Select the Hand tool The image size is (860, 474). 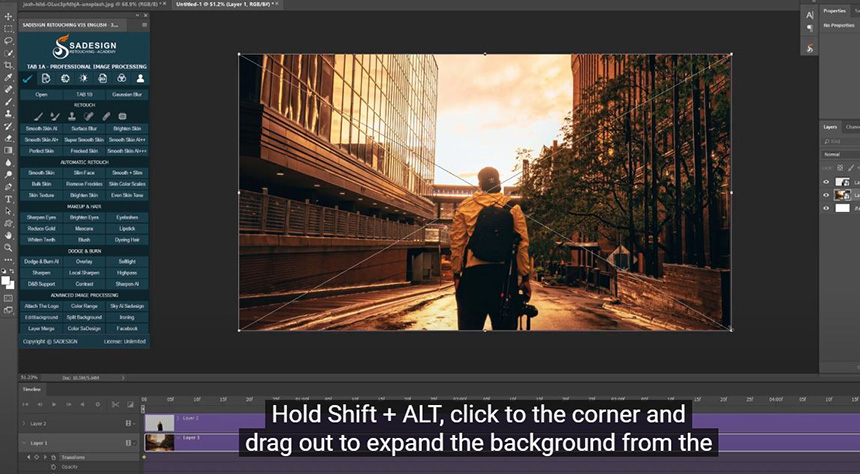coord(8,235)
